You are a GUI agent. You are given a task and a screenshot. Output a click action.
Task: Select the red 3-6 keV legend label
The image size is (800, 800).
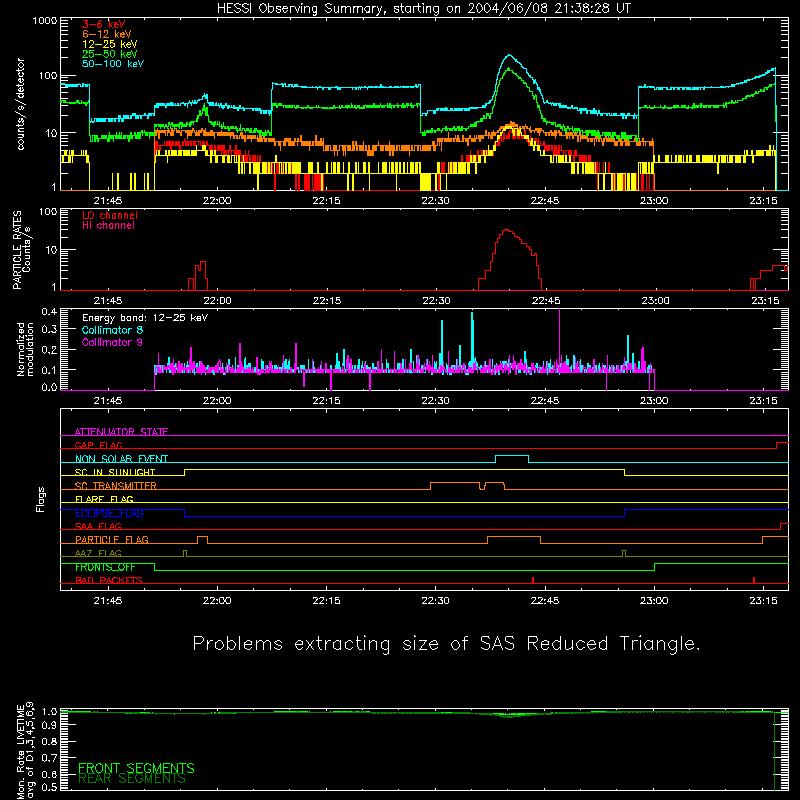pos(104,24)
